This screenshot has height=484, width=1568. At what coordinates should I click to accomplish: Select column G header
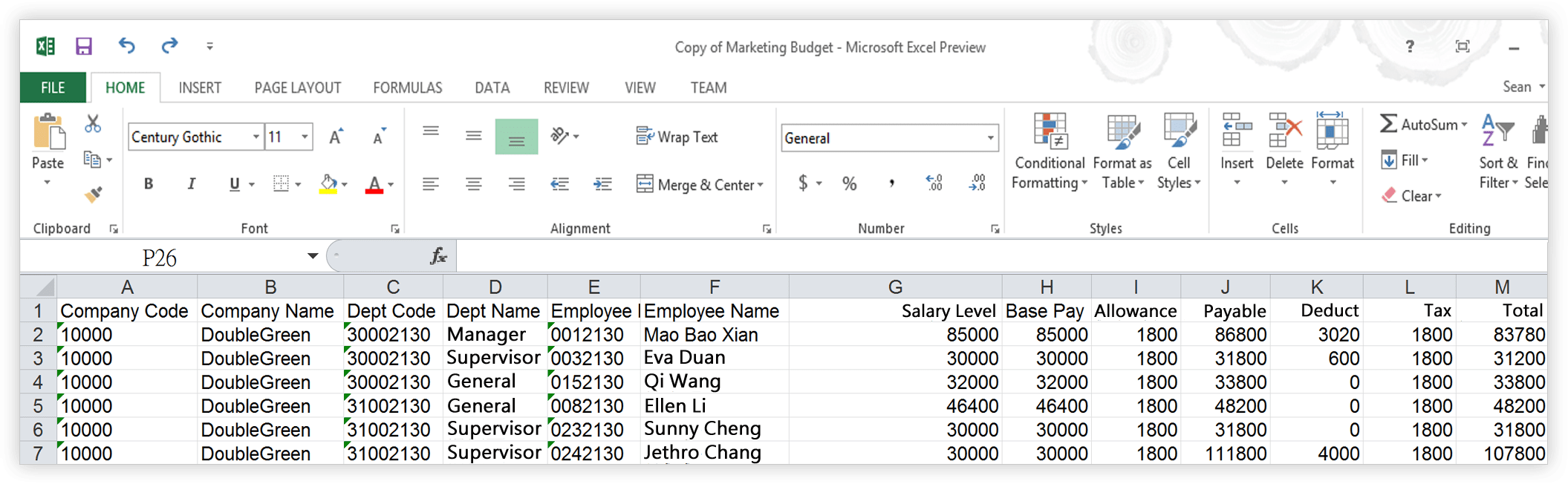(895, 287)
